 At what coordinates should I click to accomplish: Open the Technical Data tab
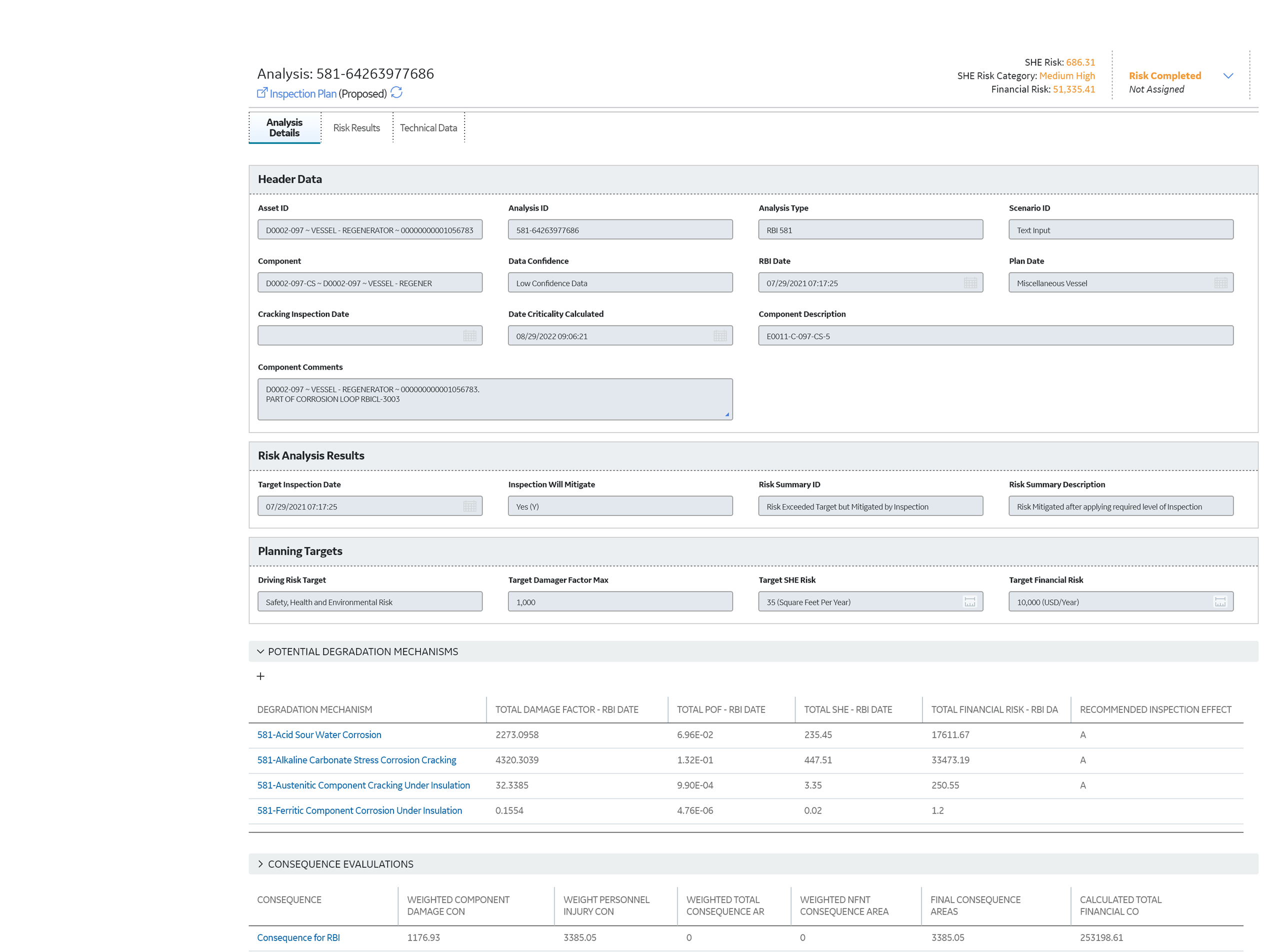428,128
